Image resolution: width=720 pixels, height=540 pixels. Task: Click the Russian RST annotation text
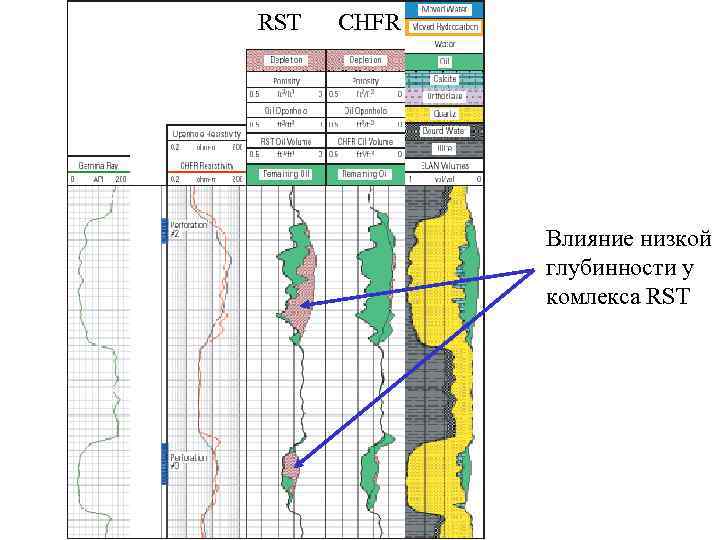[x=628, y=268]
